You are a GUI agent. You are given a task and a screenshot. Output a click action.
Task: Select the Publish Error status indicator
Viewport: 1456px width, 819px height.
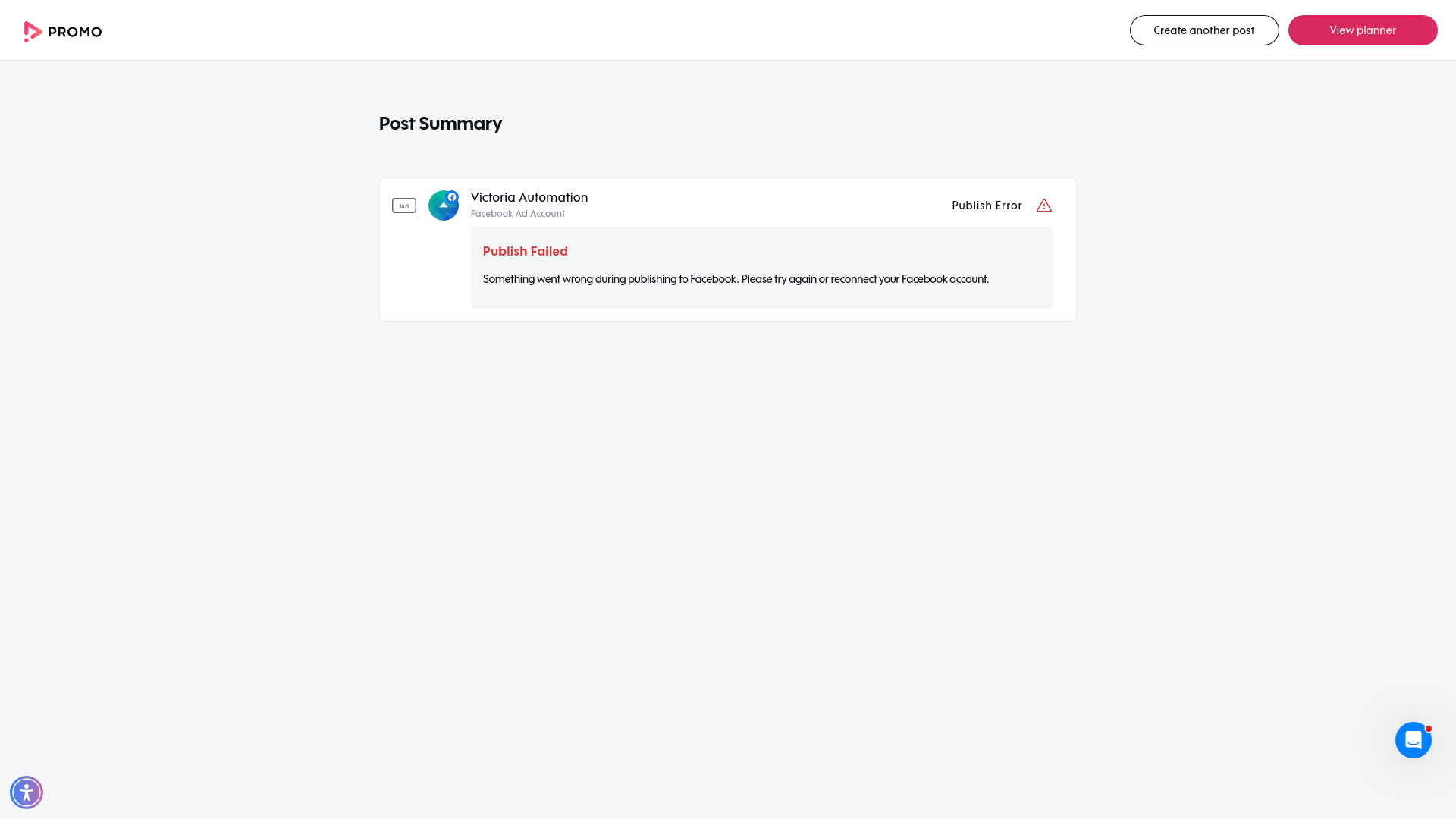[987, 206]
